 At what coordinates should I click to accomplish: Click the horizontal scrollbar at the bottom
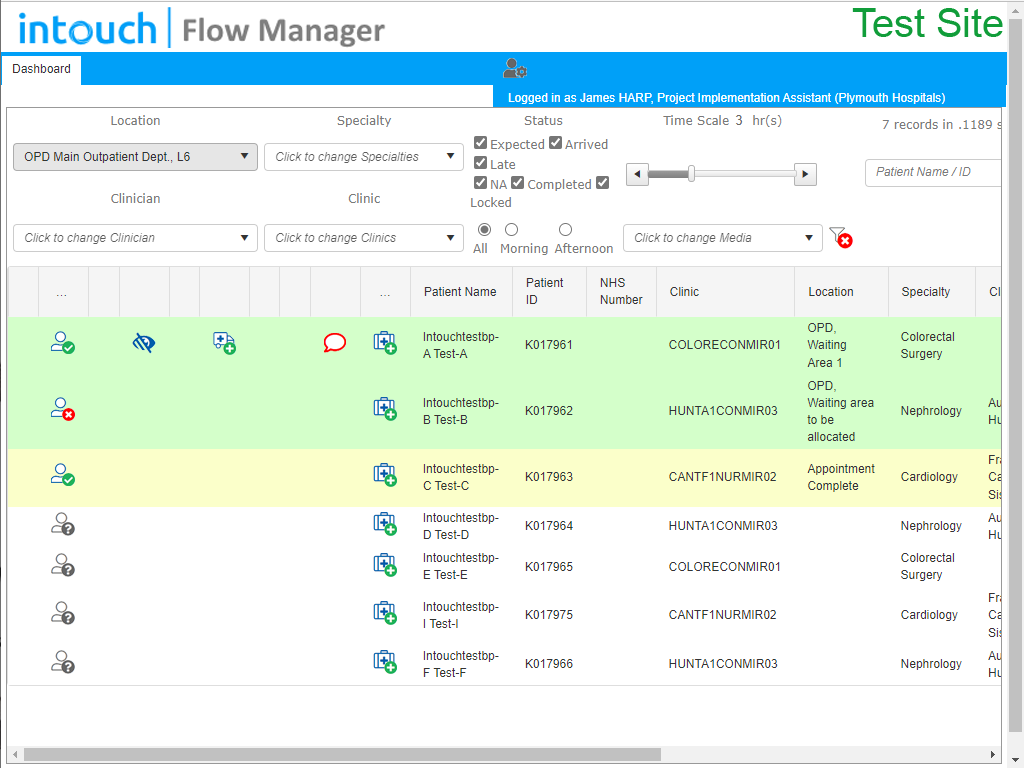point(342,754)
